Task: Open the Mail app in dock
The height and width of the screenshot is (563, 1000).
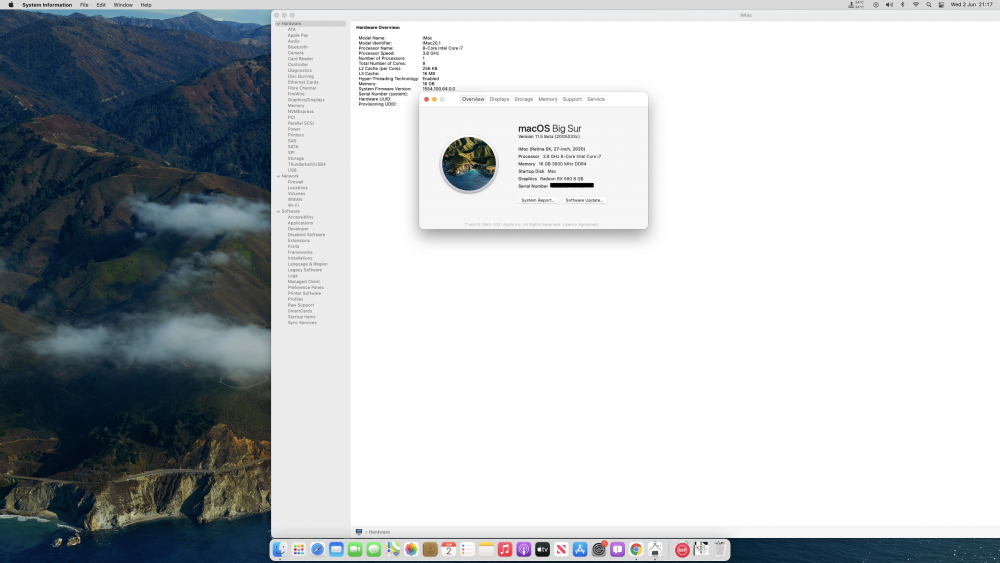Action: pos(336,549)
